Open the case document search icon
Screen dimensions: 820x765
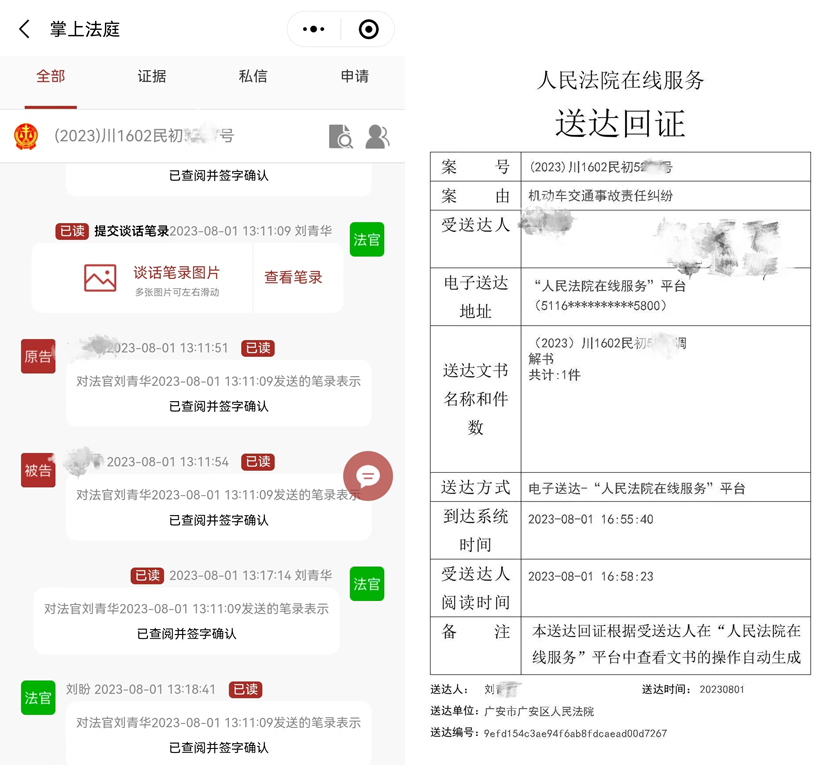(340, 137)
